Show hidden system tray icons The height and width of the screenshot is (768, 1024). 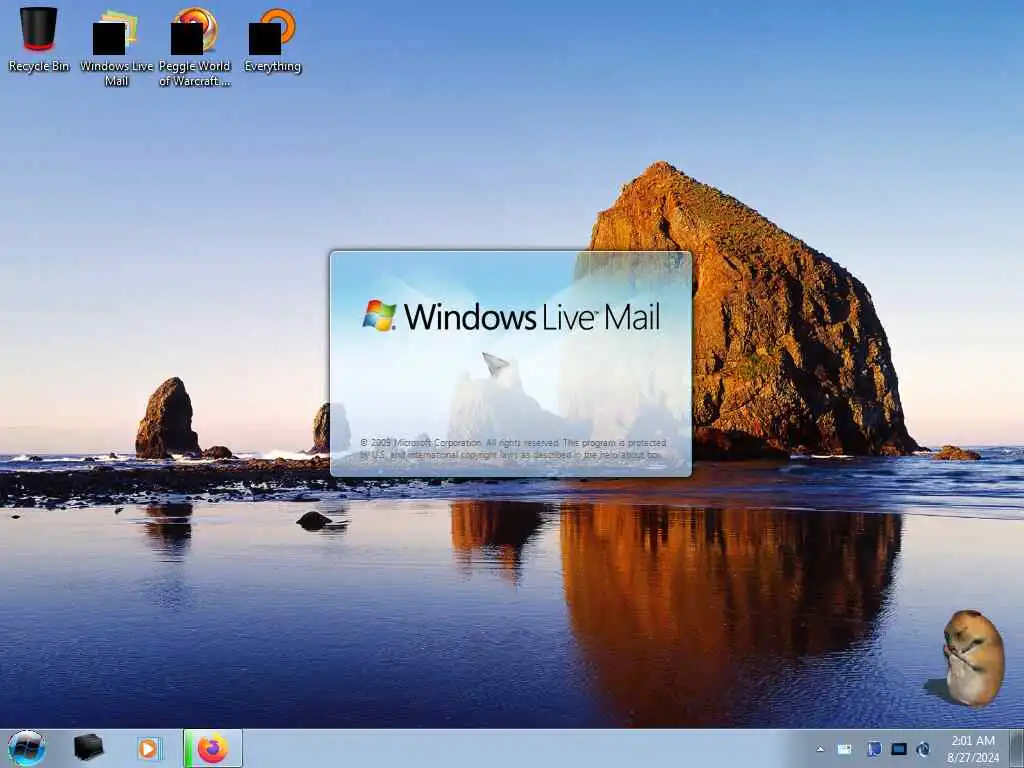coord(820,749)
